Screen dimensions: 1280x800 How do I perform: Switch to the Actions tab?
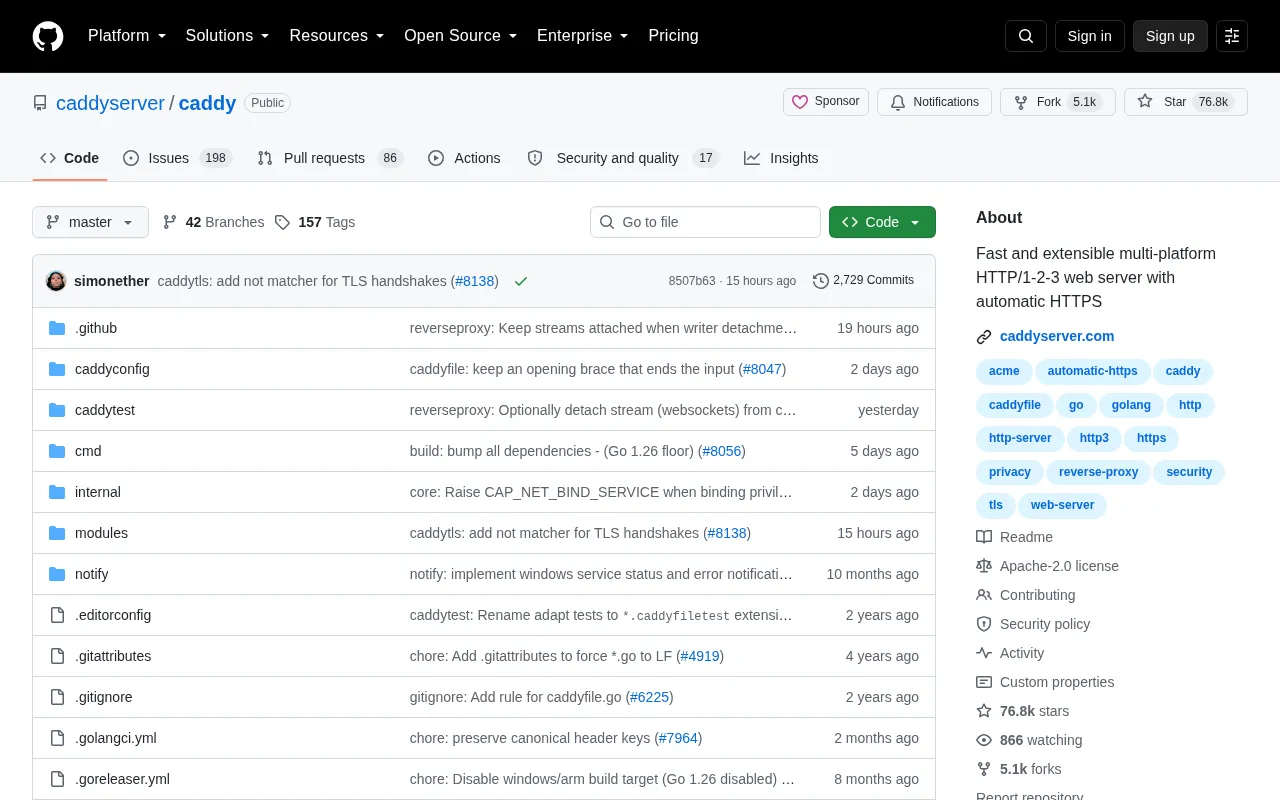pos(464,158)
